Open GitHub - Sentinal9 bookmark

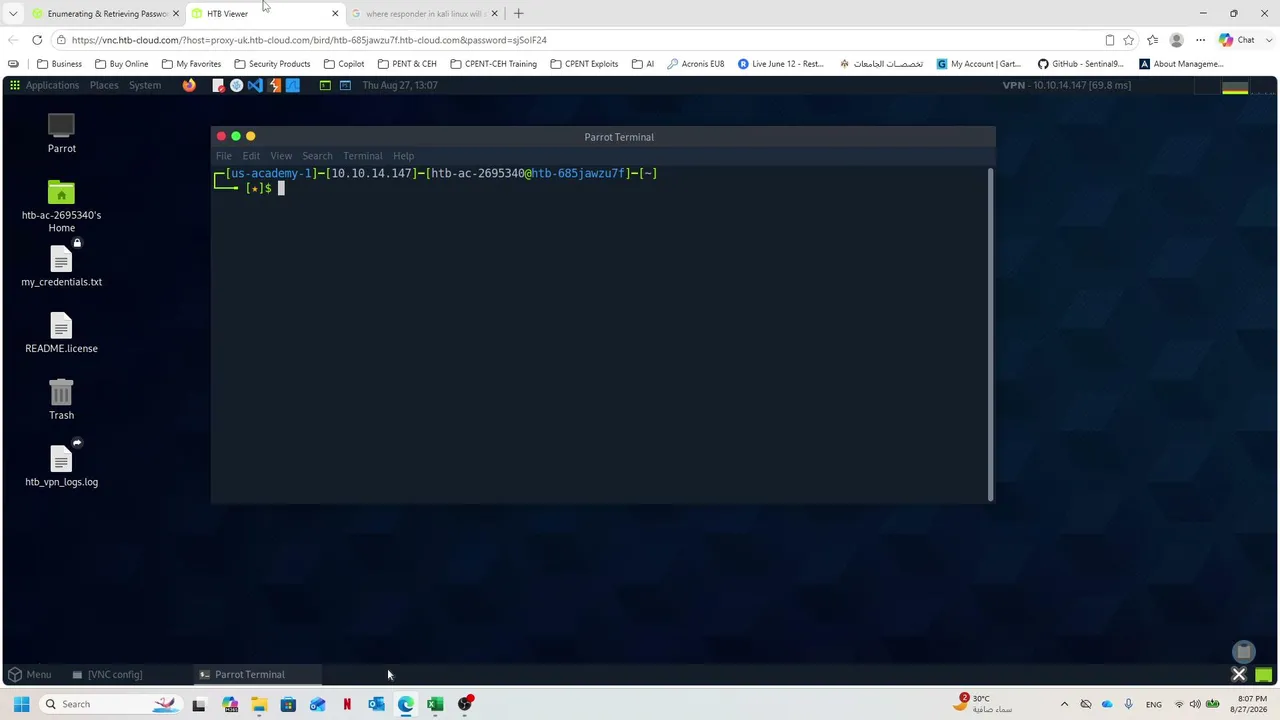(x=1080, y=64)
